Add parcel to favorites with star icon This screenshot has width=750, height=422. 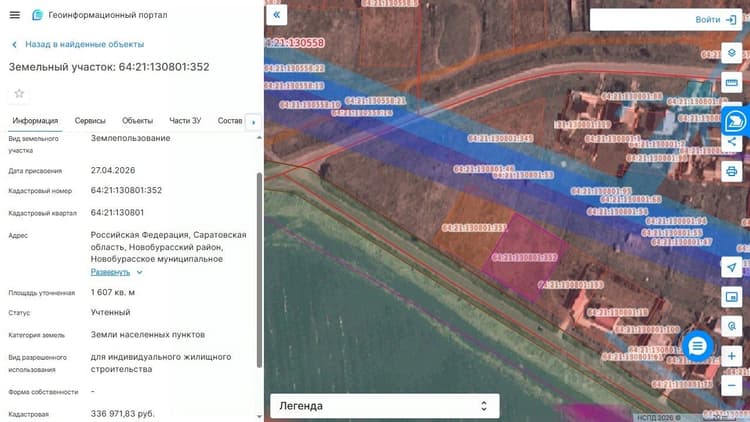(x=19, y=93)
